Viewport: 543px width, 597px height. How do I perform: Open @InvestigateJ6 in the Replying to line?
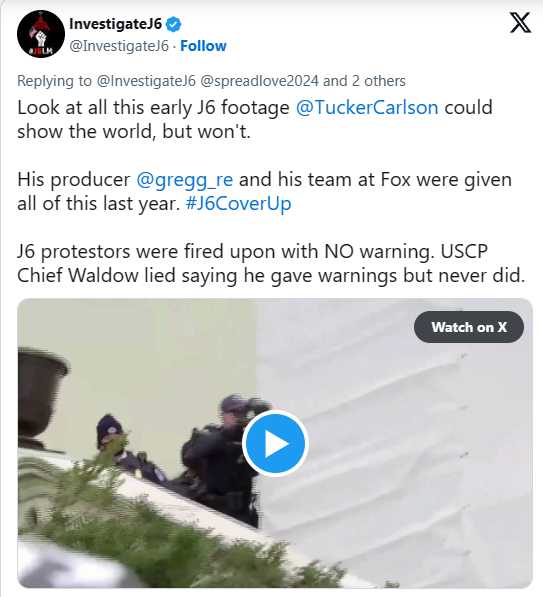point(146,81)
